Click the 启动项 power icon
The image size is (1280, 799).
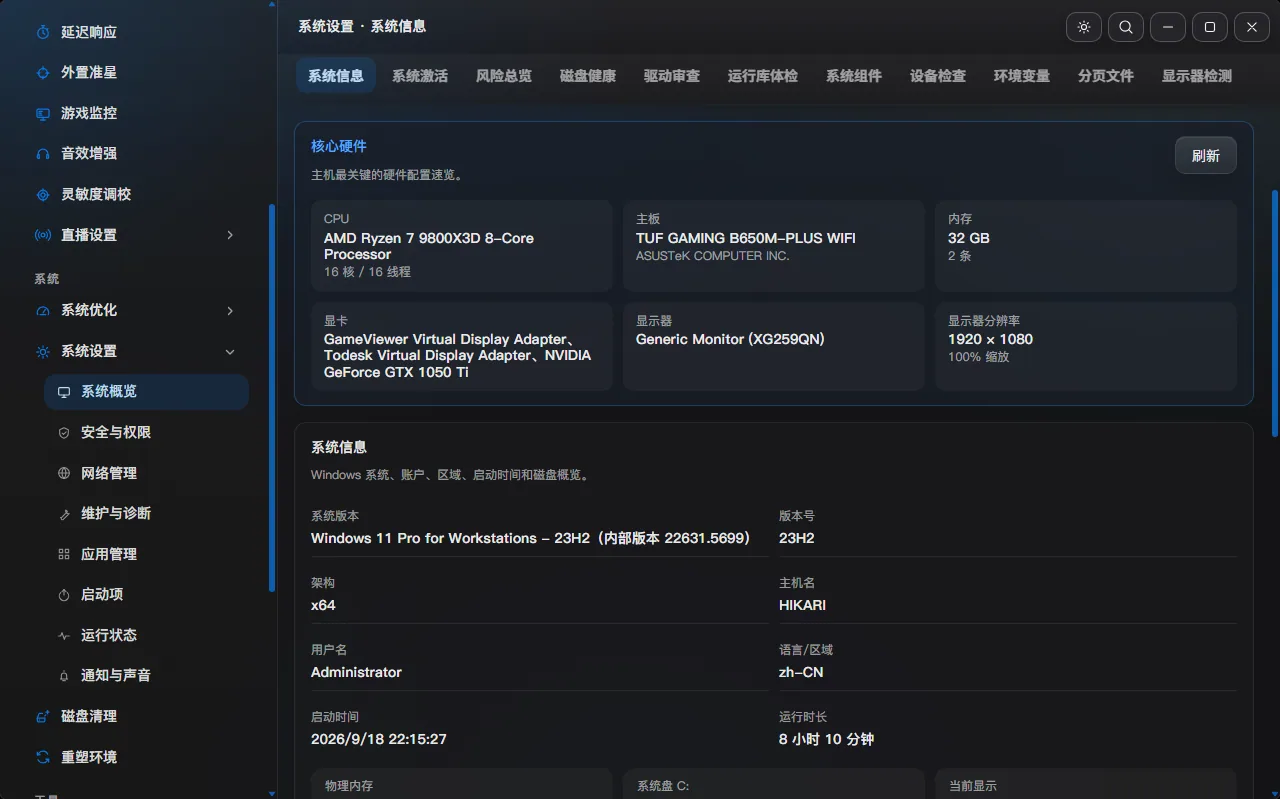click(x=64, y=595)
